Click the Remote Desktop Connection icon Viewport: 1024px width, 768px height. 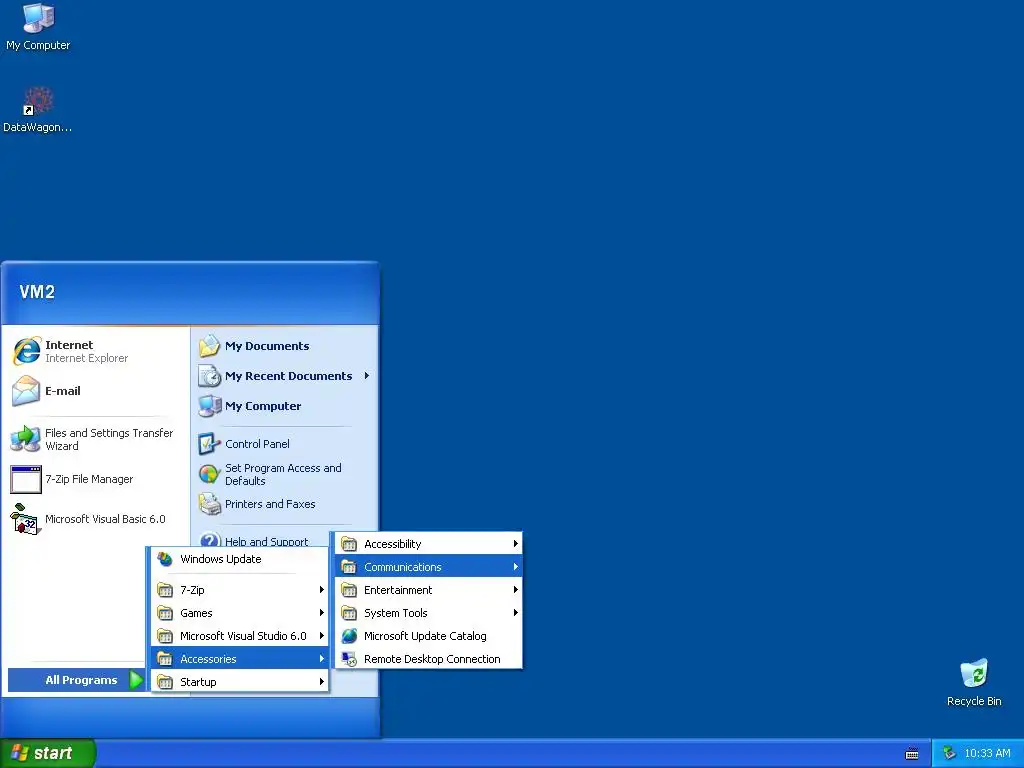pos(349,659)
